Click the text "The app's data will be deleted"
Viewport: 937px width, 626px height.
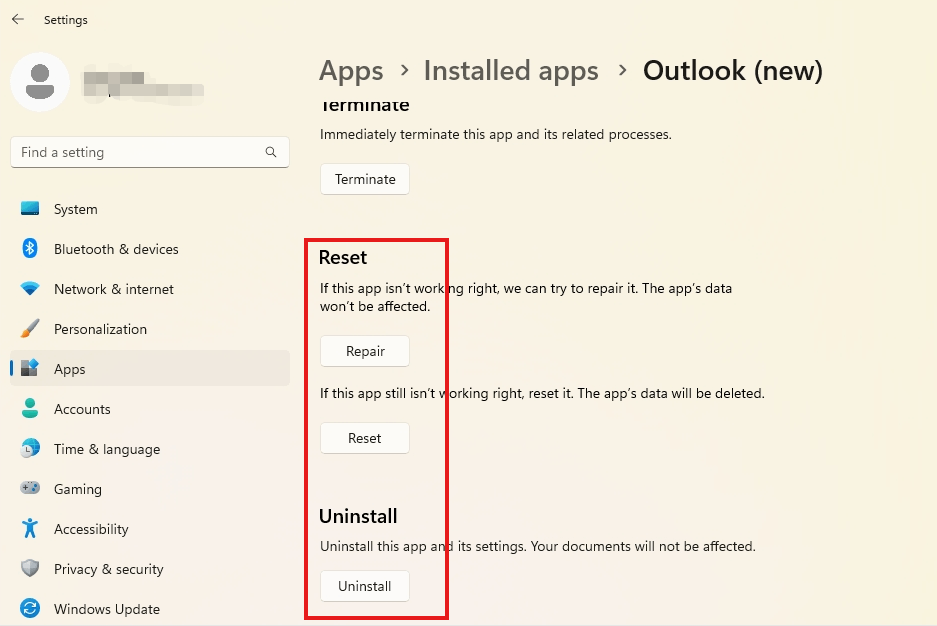671,394
